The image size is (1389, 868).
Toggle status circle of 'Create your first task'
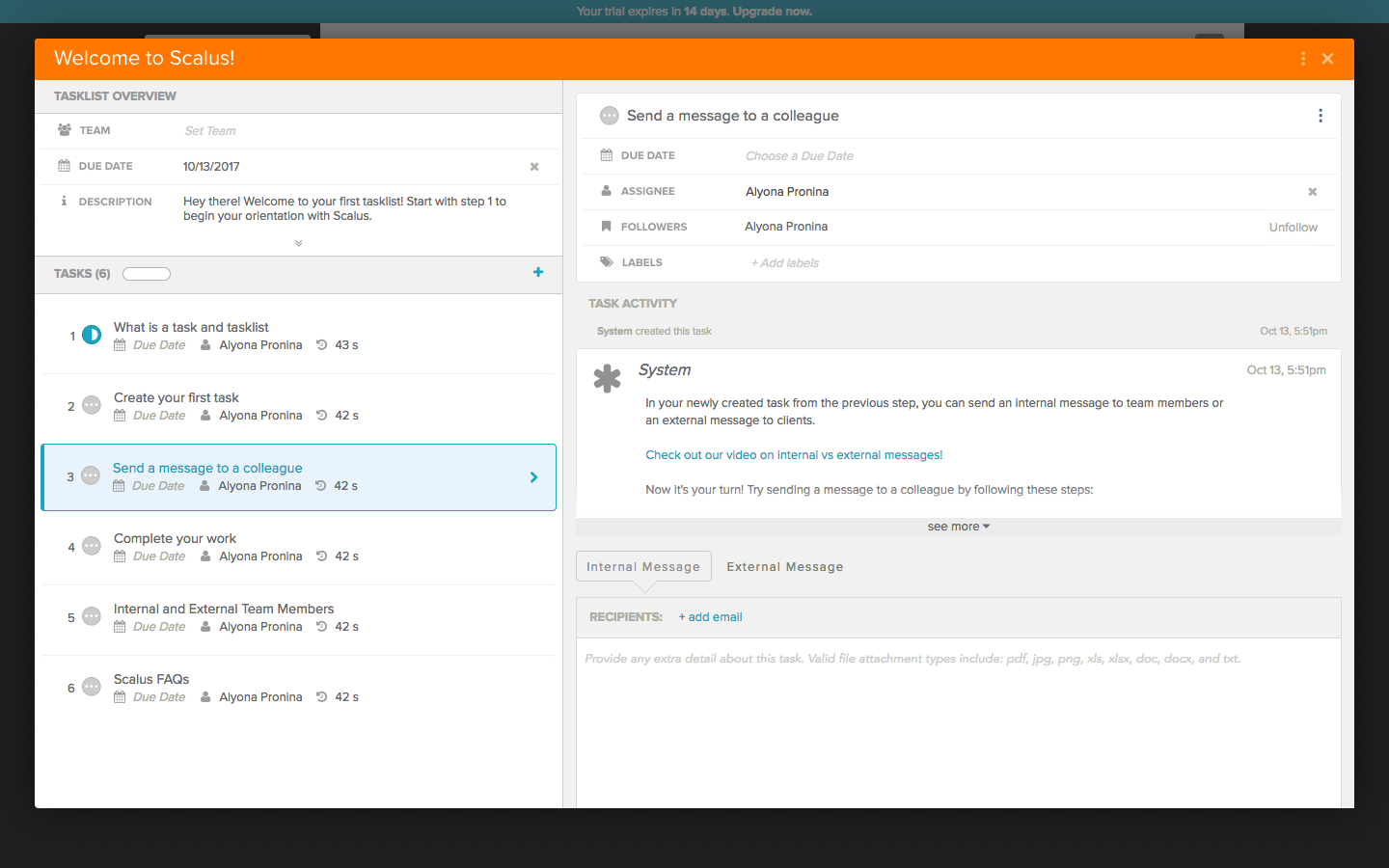92,405
